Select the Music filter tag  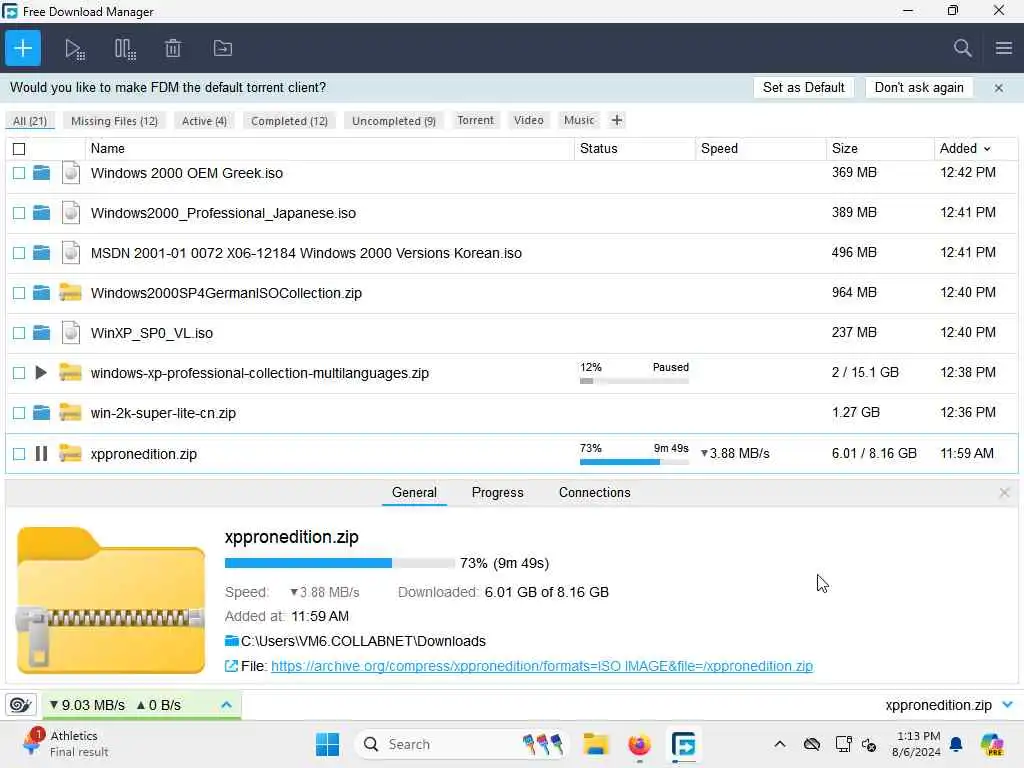(x=579, y=120)
